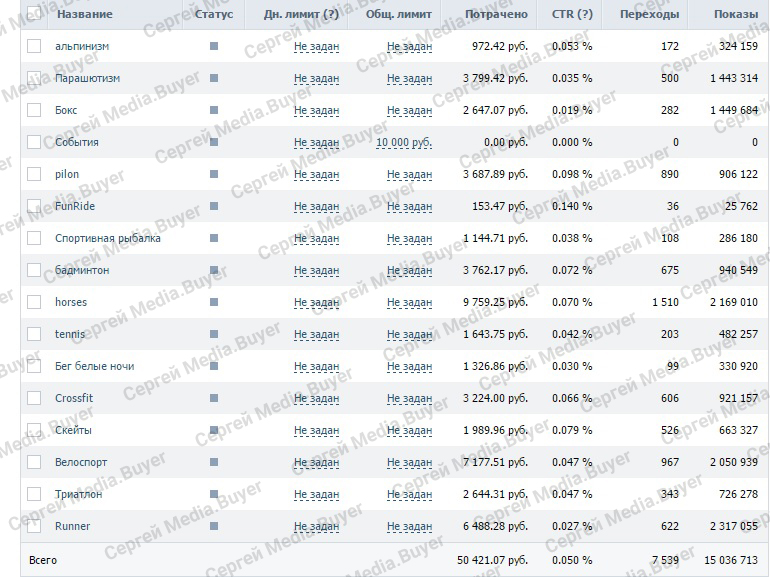Screen dimensions: 770x577
Task: Click impressions value 2 317 055
Action: (734, 526)
